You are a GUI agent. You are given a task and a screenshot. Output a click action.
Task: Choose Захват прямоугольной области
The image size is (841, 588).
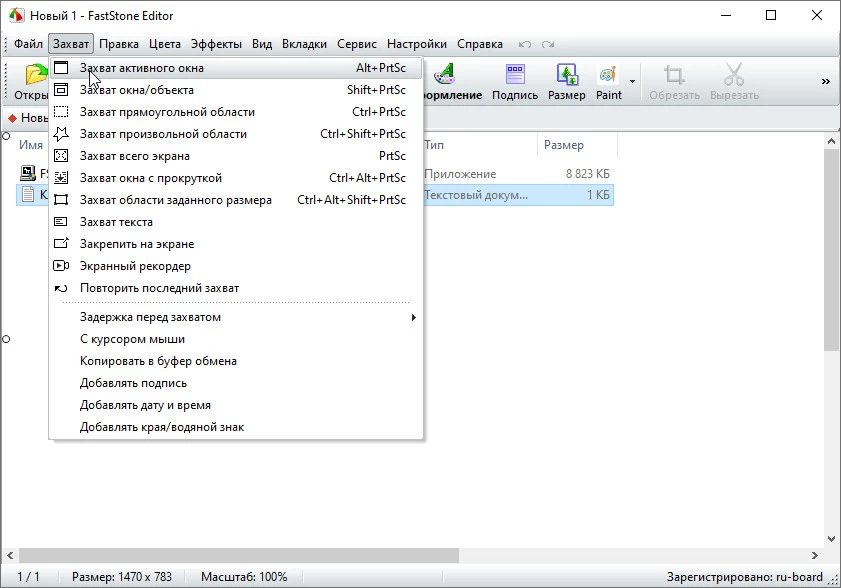tap(236, 112)
